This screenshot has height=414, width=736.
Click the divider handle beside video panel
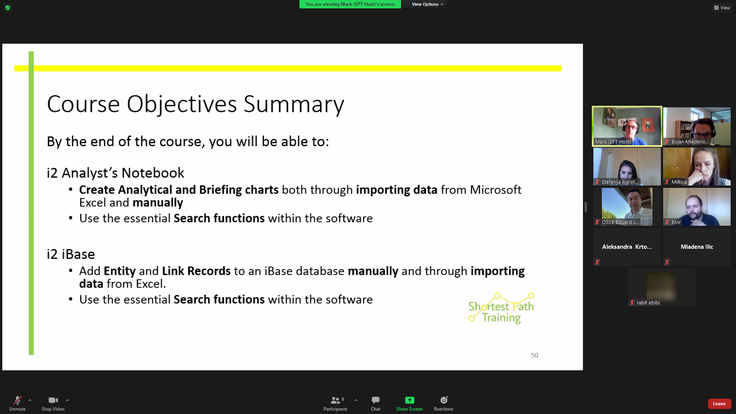586,207
